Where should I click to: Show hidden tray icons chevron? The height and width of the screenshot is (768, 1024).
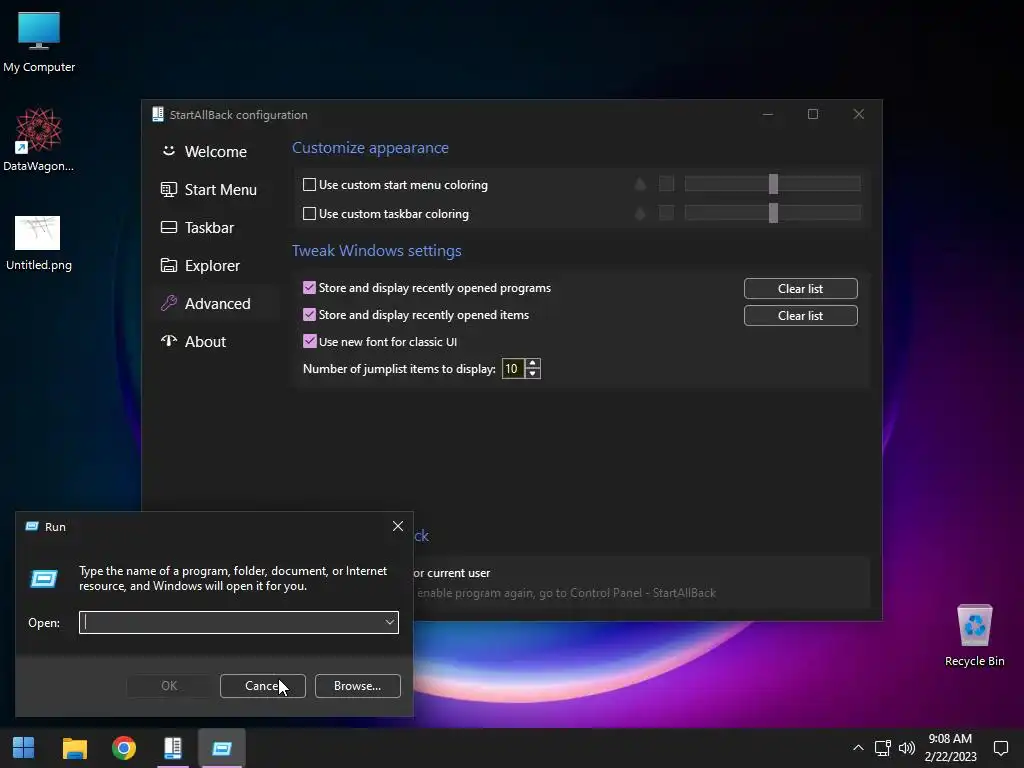858,748
